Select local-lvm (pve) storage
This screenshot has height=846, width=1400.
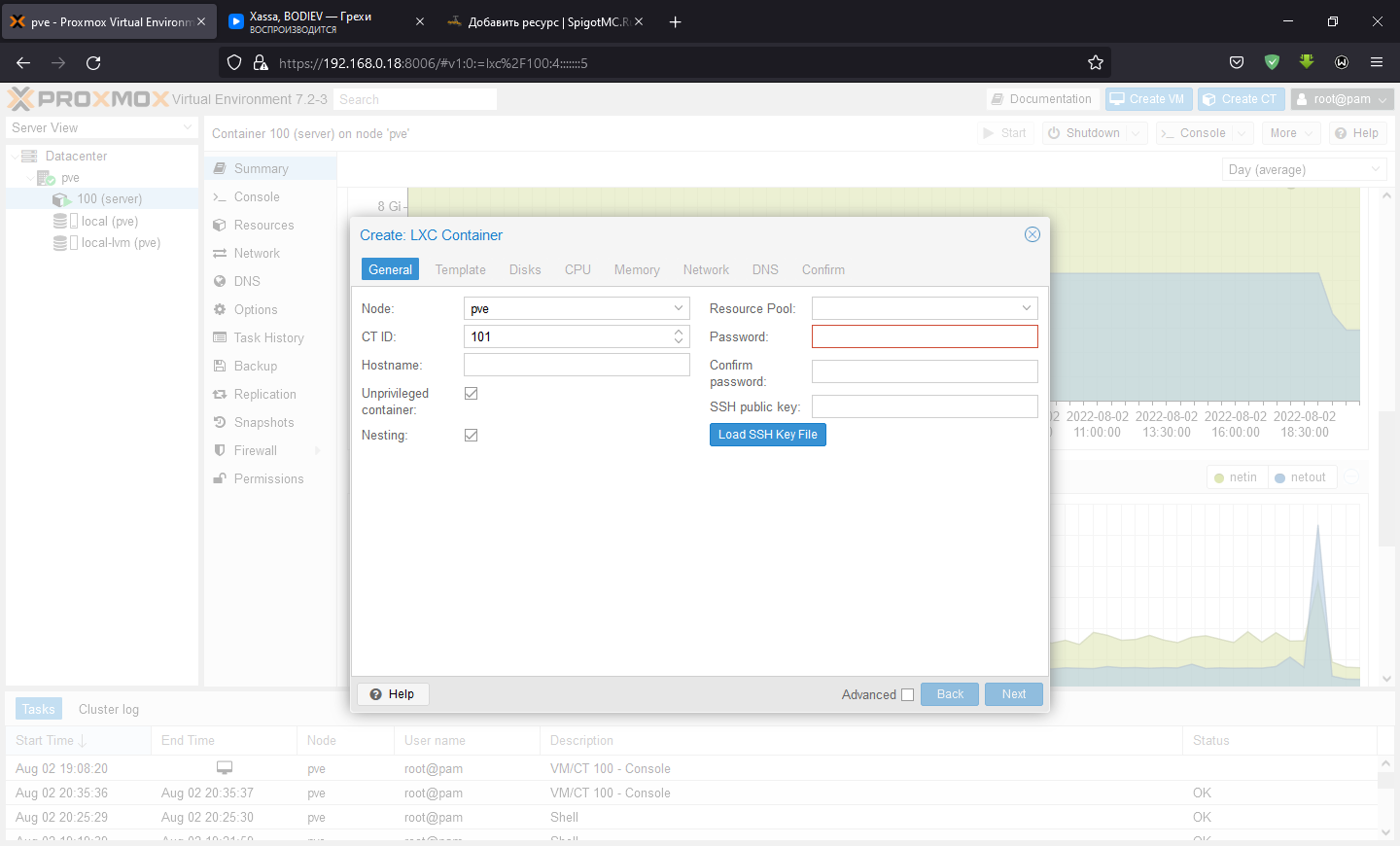pos(121,243)
